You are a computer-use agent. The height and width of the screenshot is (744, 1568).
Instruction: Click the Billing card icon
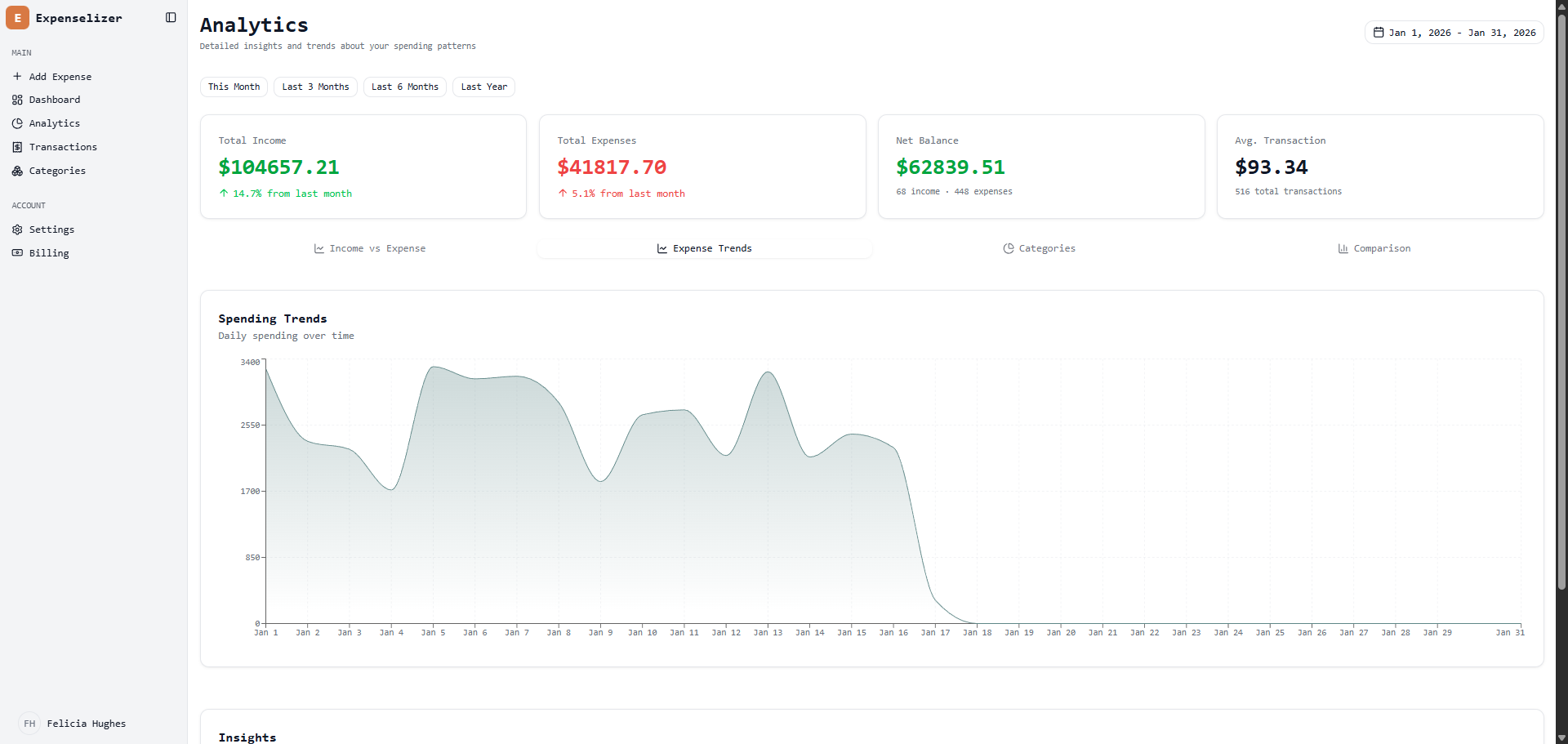[x=18, y=253]
